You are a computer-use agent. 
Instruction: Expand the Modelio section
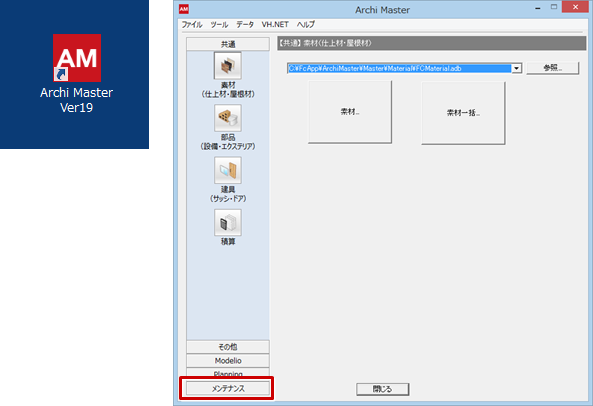point(228,361)
